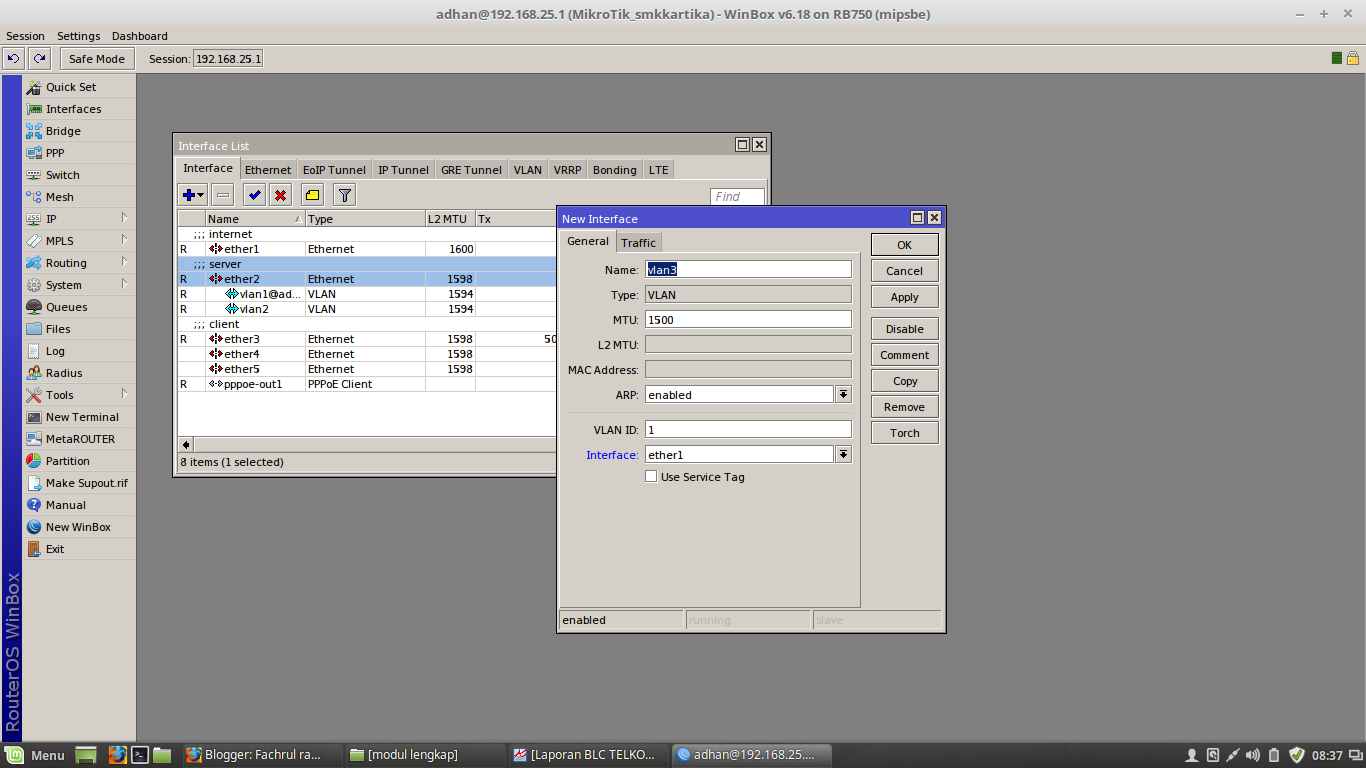The width and height of the screenshot is (1366, 768).
Task: Click the red X Disable icon
Action: (281, 195)
